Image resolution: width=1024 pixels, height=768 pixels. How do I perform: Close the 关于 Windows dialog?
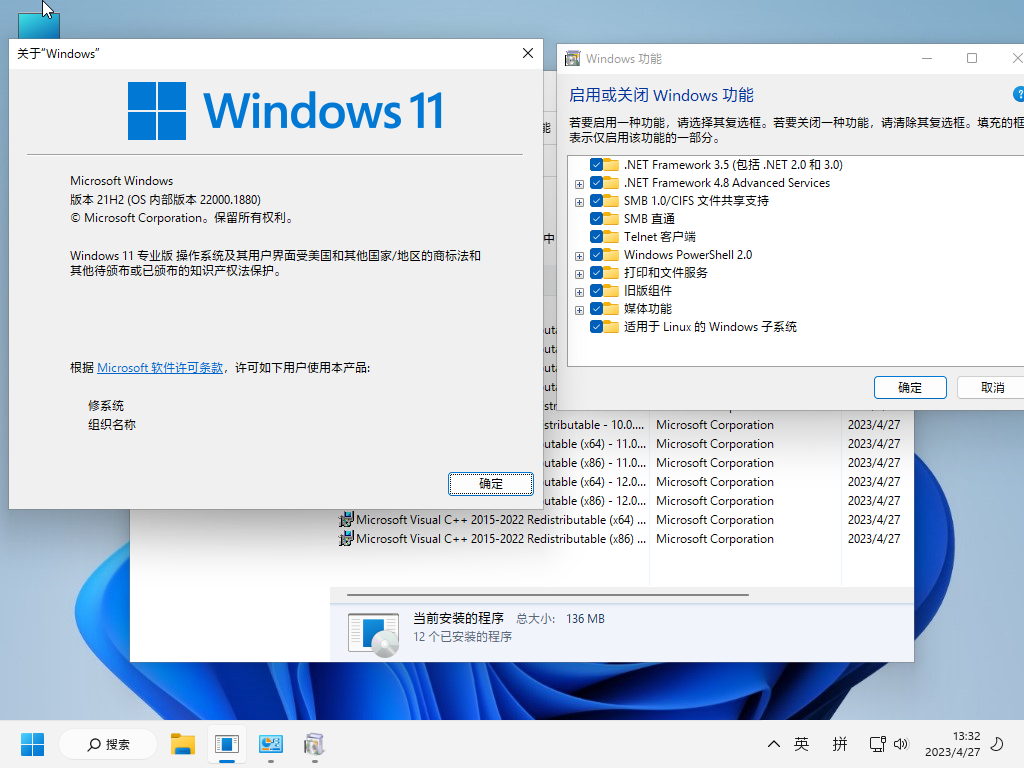(x=528, y=54)
